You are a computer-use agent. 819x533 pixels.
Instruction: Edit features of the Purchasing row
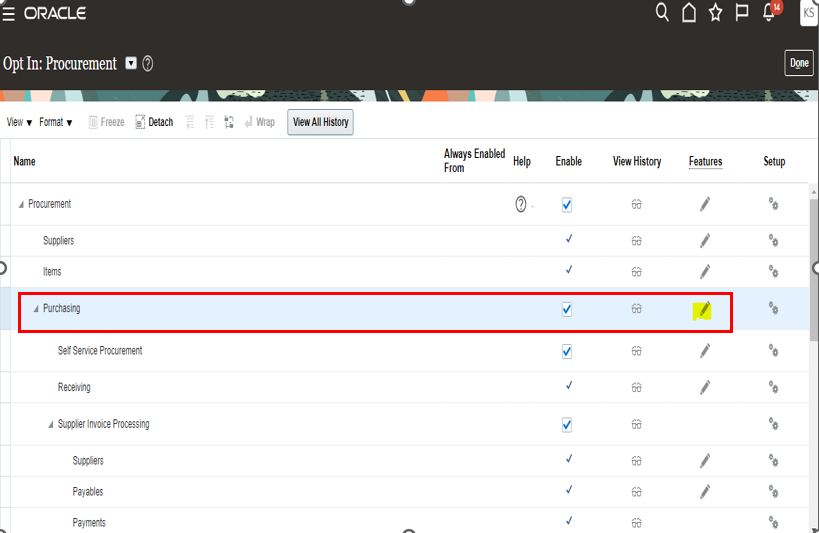[x=704, y=310]
